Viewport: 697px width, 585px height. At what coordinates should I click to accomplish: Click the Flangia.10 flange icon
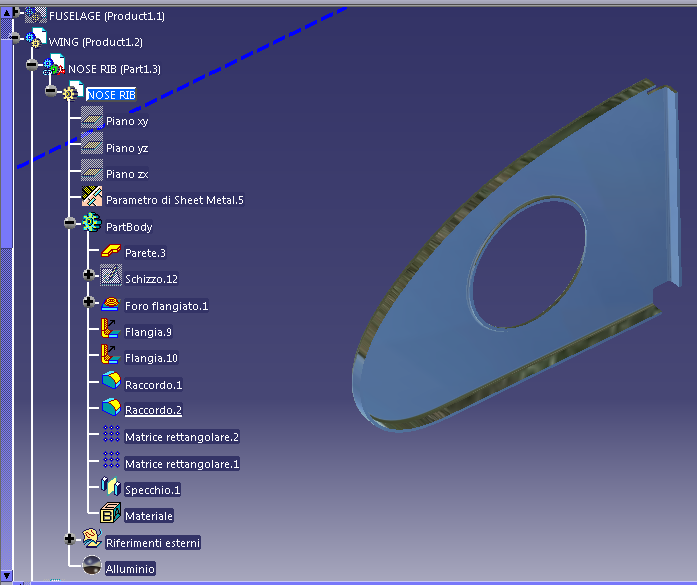pos(111,355)
